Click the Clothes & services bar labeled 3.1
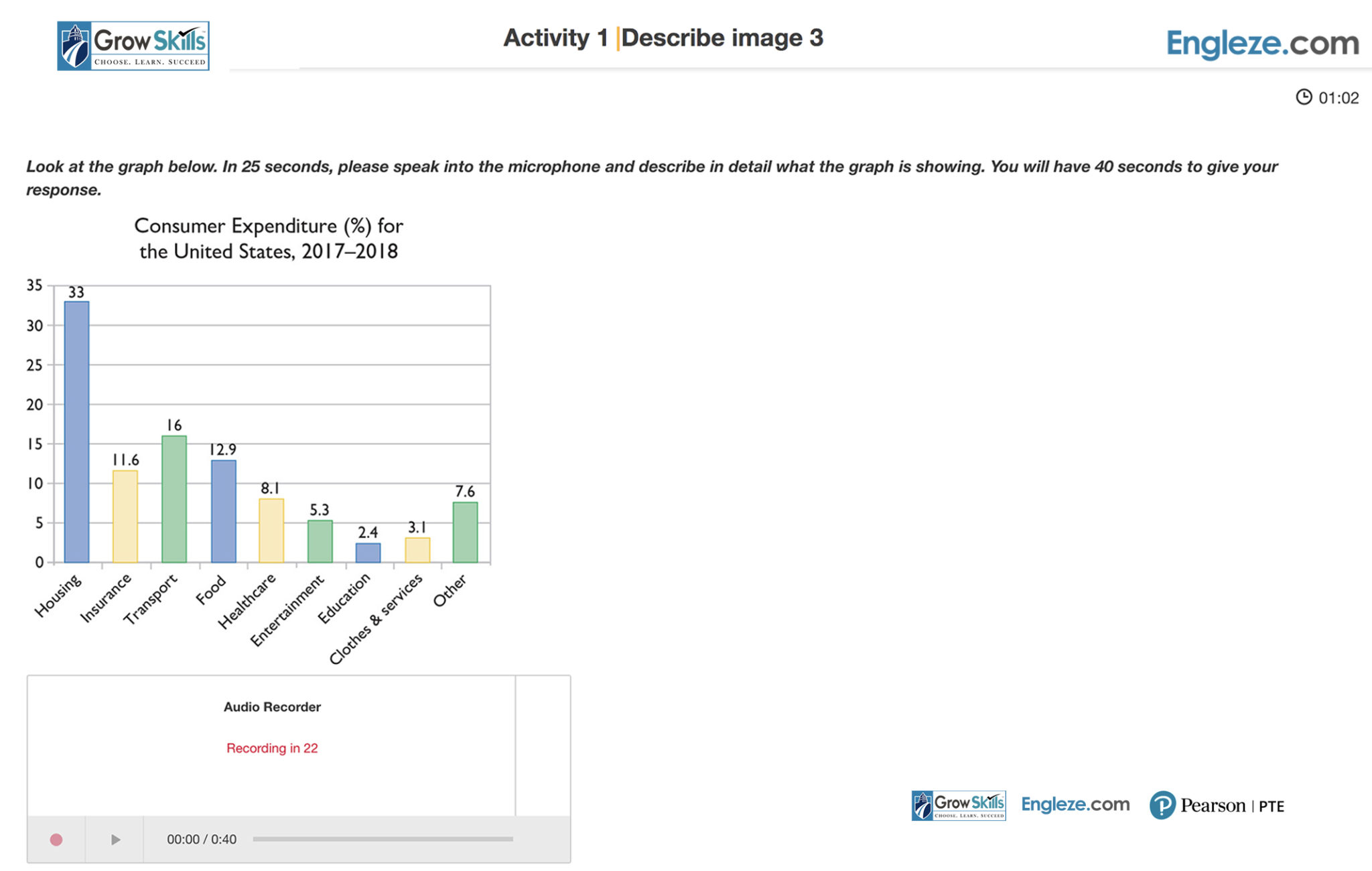The image size is (1372, 871). click(x=417, y=550)
